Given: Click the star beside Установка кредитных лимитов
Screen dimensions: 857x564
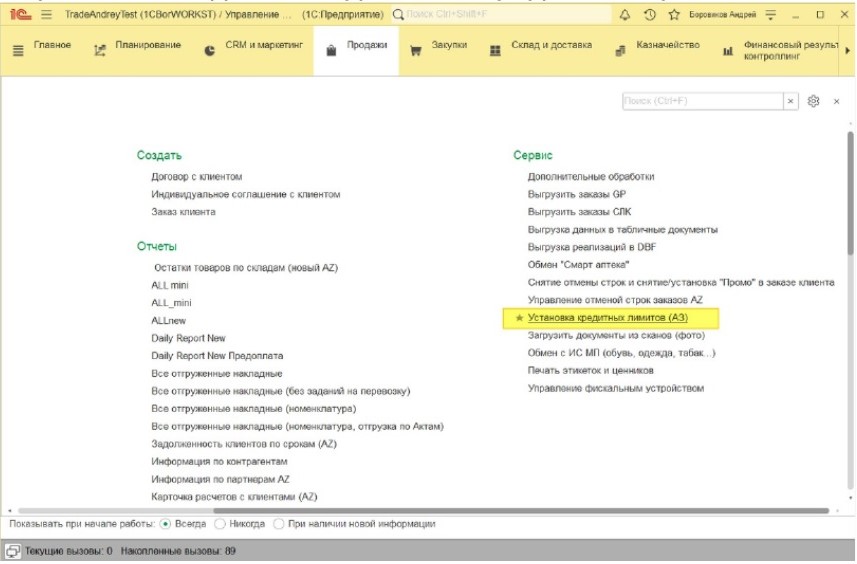Looking at the screenshot, I should 518,318.
